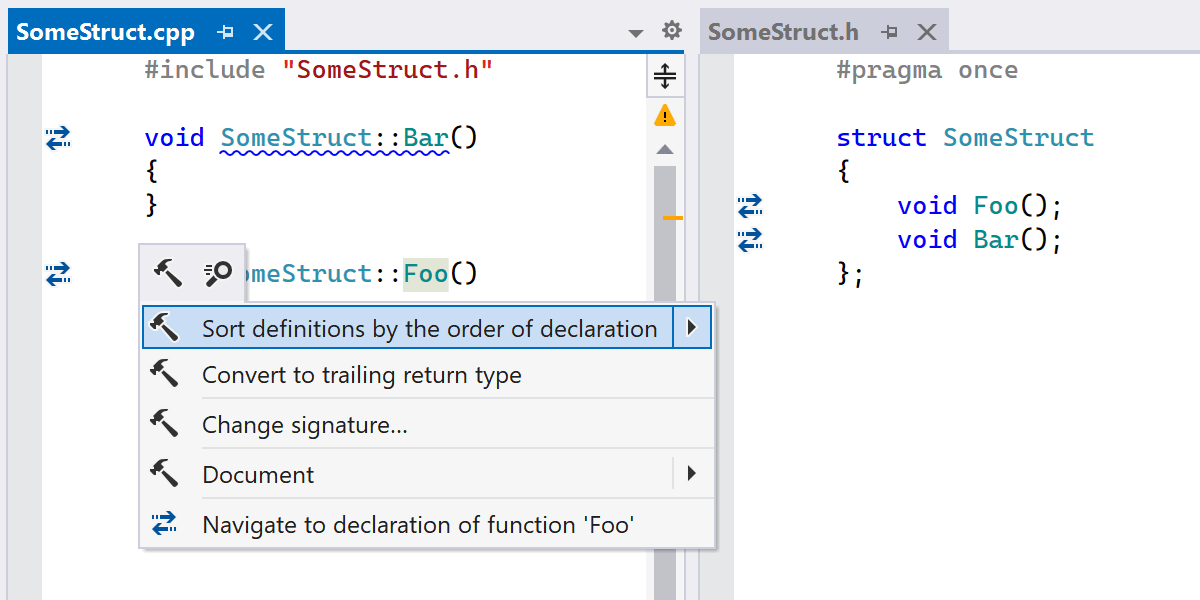Open the tab list dropdown arrow
Image resolution: width=1200 pixels, height=600 pixels.
point(635,33)
